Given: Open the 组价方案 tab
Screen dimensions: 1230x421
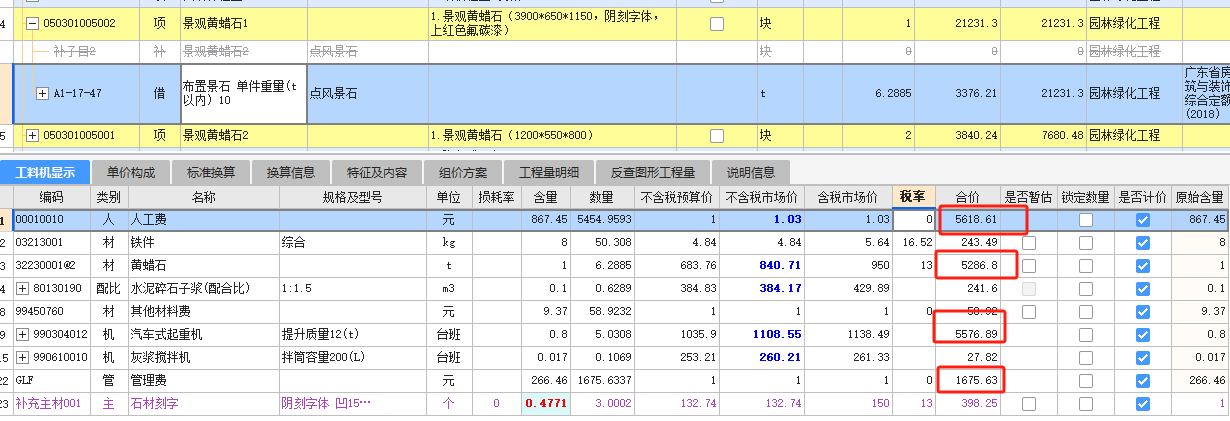Looking at the screenshot, I should tap(461, 172).
